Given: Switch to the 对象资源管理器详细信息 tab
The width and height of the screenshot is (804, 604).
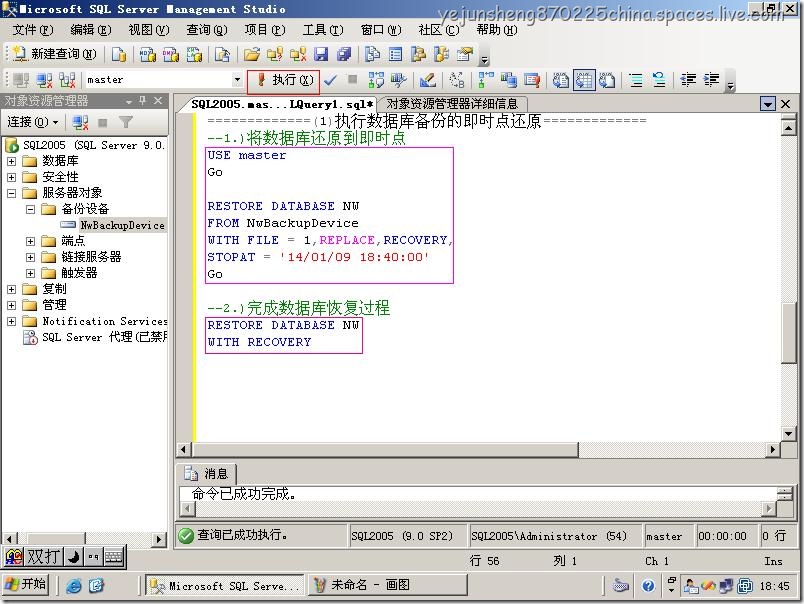Looking at the screenshot, I should (452, 104).
